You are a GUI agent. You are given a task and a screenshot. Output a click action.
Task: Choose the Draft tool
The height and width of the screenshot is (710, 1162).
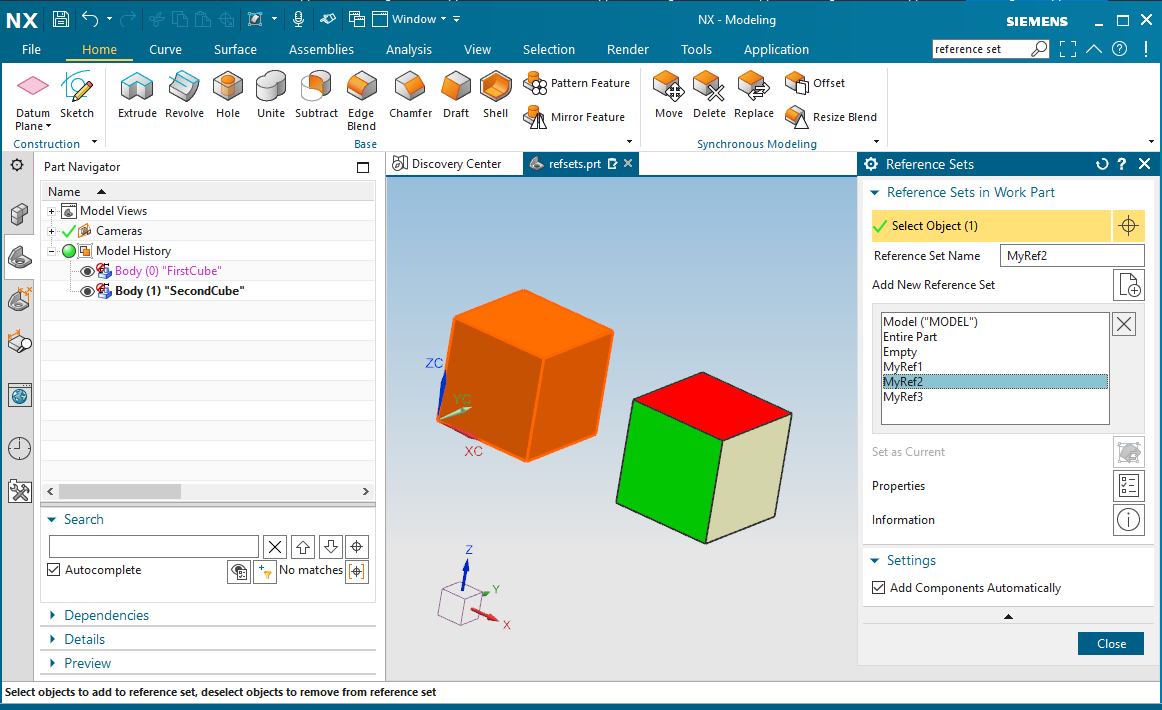pyautogui.click(x=456, y=95)
